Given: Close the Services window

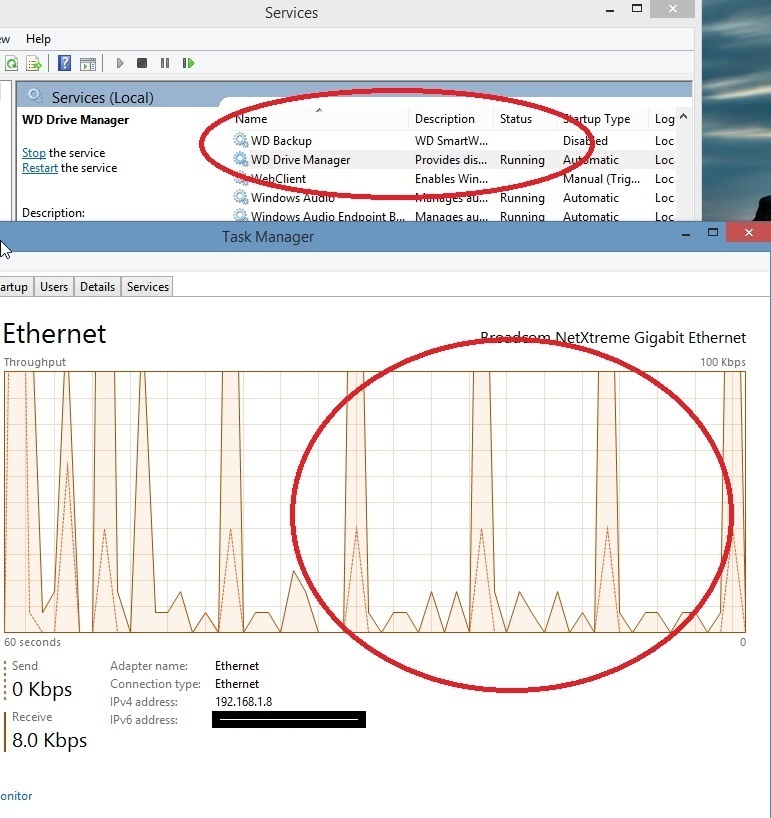Looking at the screenshot, I should pyautogui.click(x=672, y=9).
